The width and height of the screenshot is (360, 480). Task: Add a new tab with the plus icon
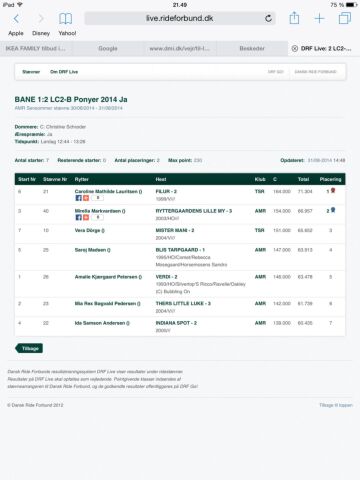click(319, 18)
